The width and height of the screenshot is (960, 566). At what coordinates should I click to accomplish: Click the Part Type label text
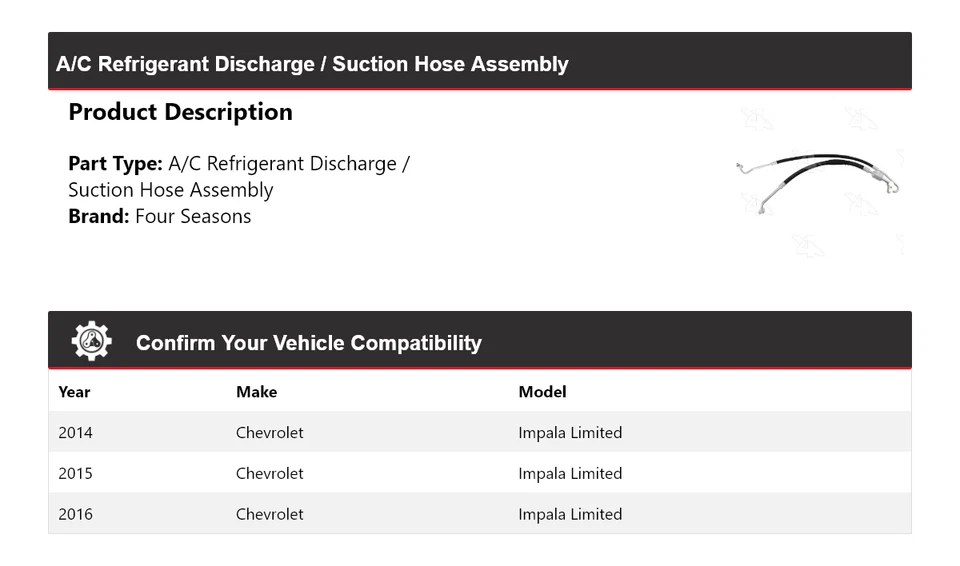tap(115, 164)
